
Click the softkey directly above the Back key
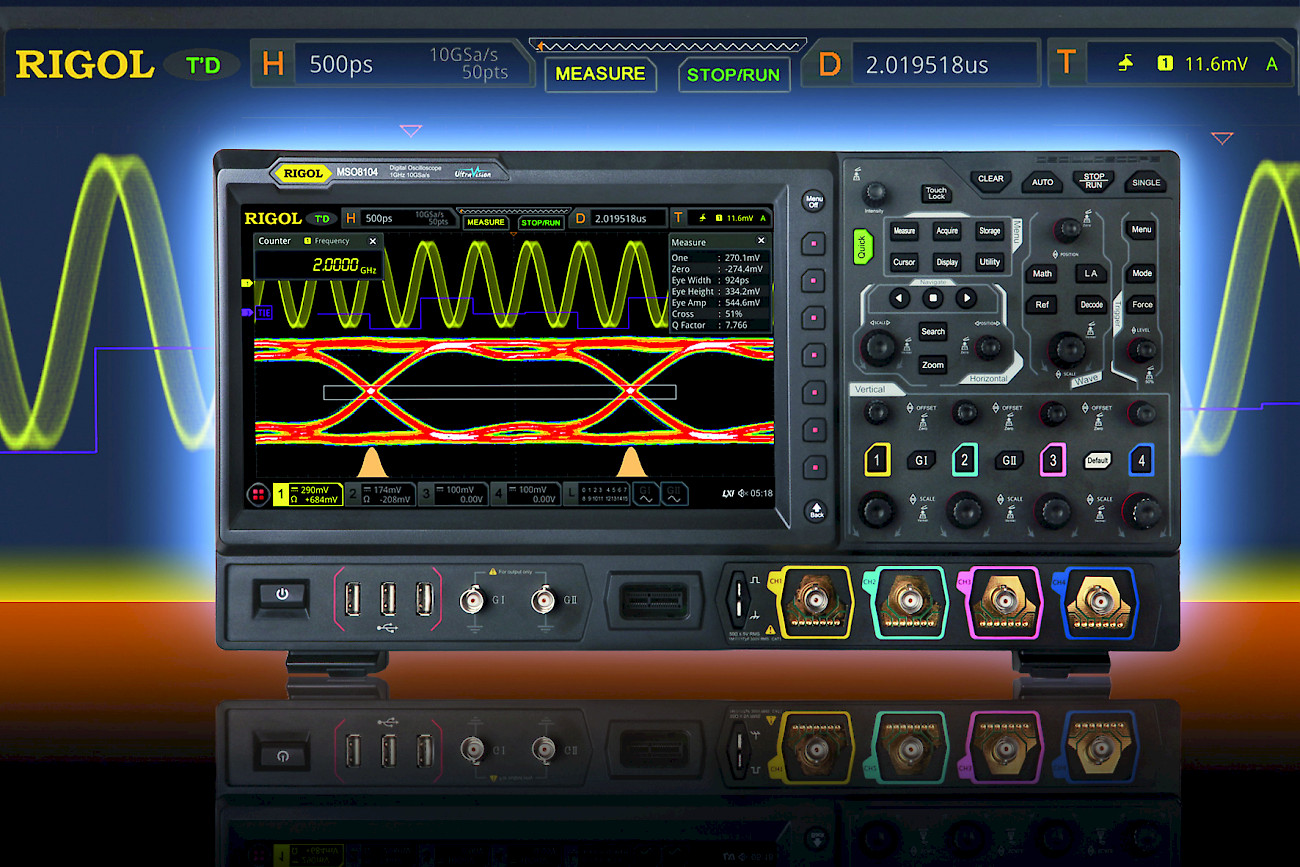[815, 466]
